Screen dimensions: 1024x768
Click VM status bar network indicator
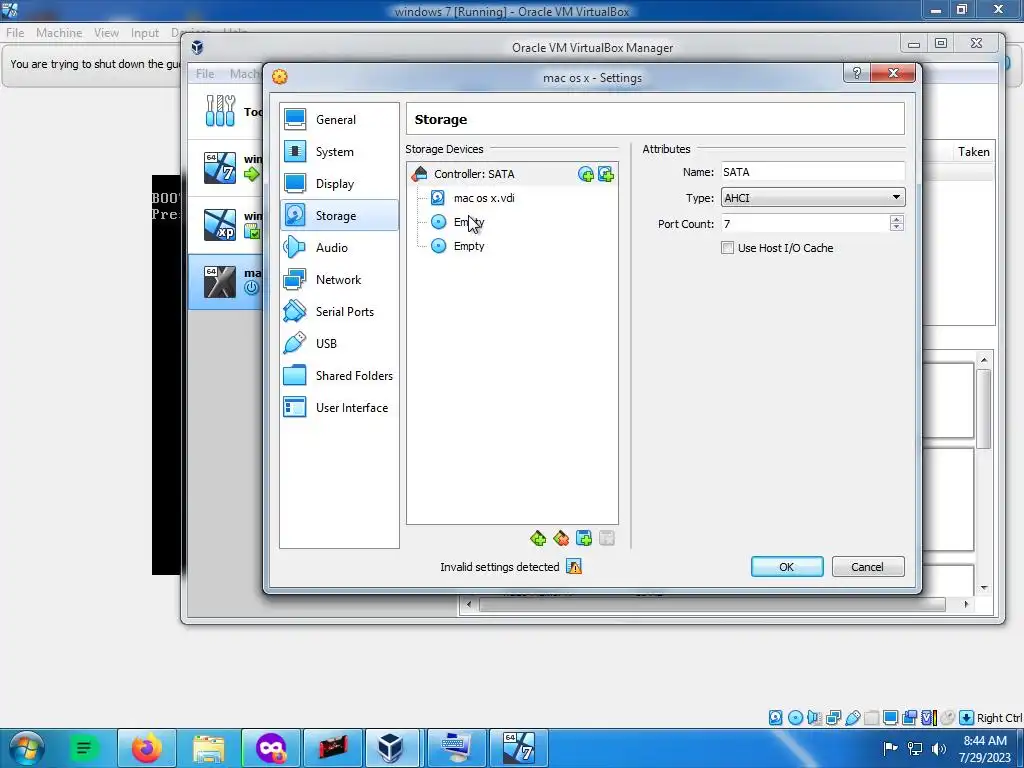click(833, 718)
